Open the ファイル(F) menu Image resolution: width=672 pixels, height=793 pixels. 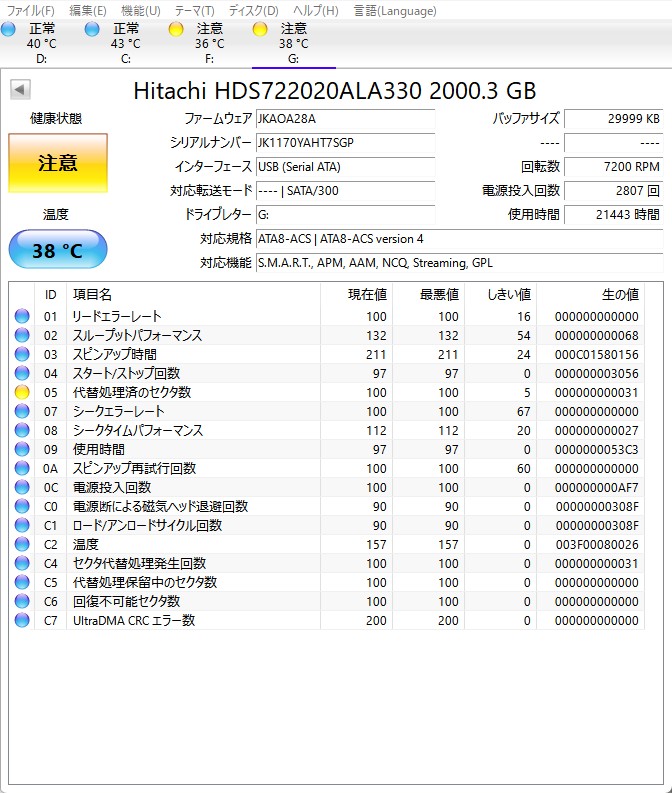point(31,10)
